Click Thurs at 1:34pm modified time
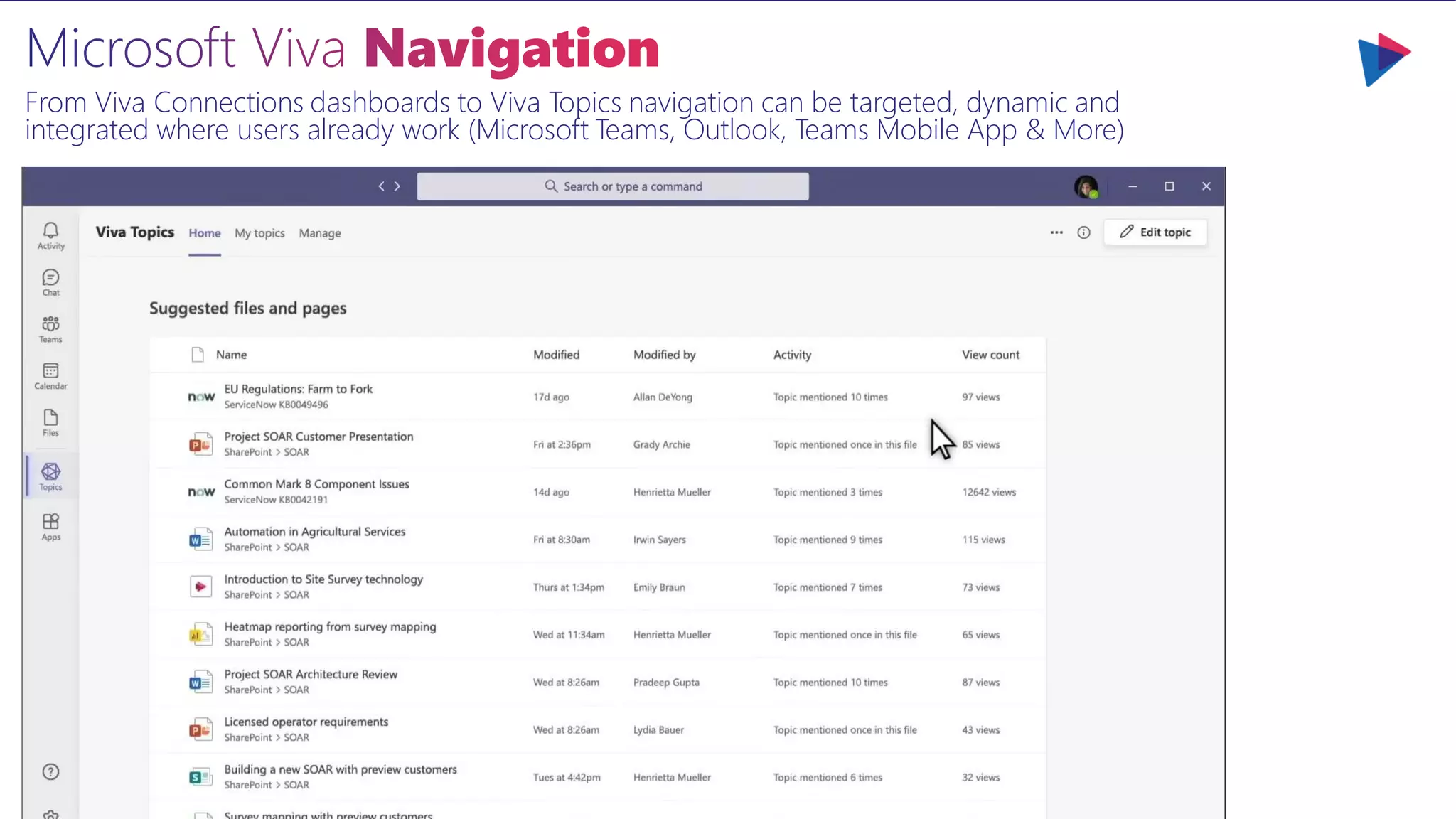 coord(569,587)
